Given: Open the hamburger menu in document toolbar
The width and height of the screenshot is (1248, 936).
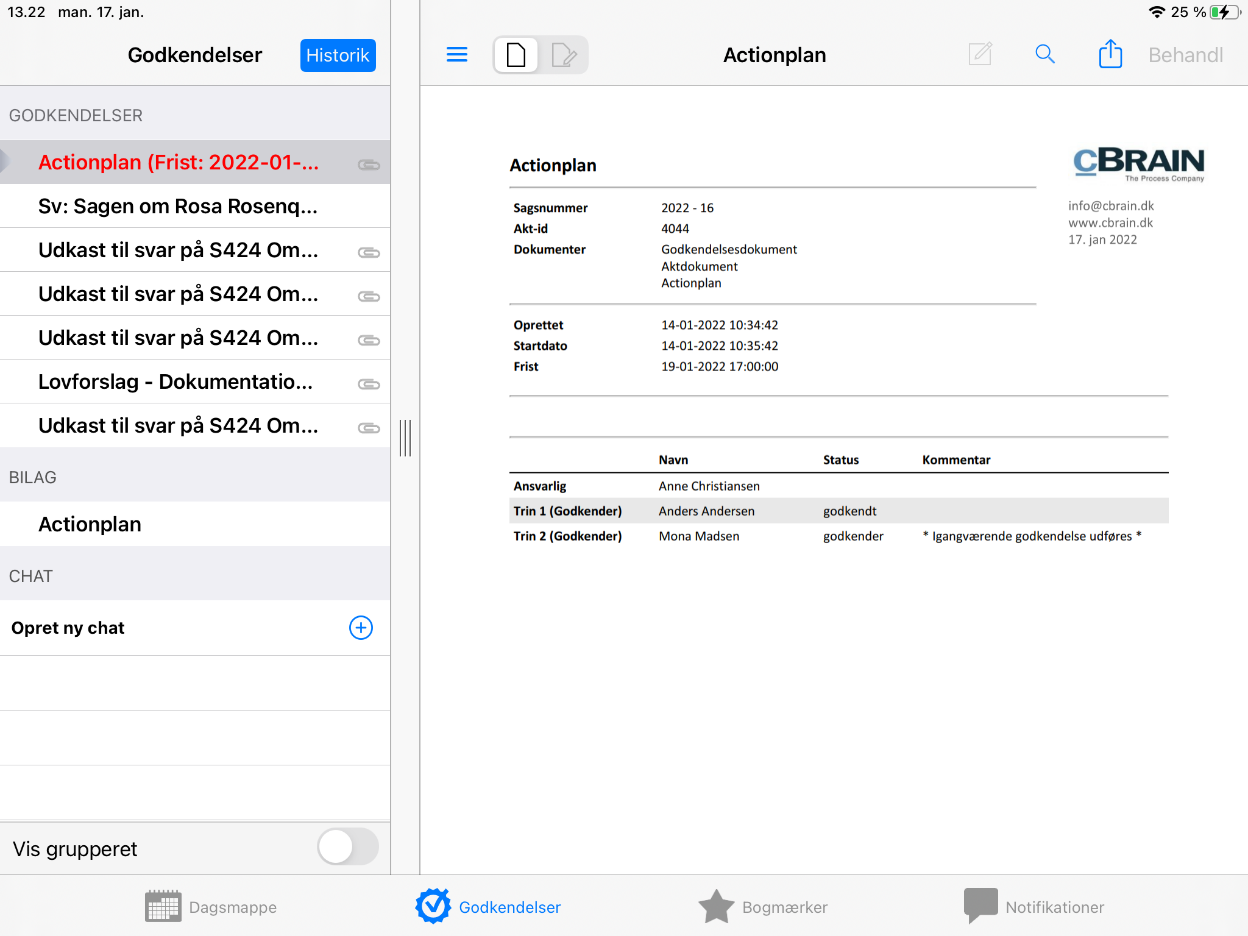Looking at the screenshot, I should coord(457,55).
